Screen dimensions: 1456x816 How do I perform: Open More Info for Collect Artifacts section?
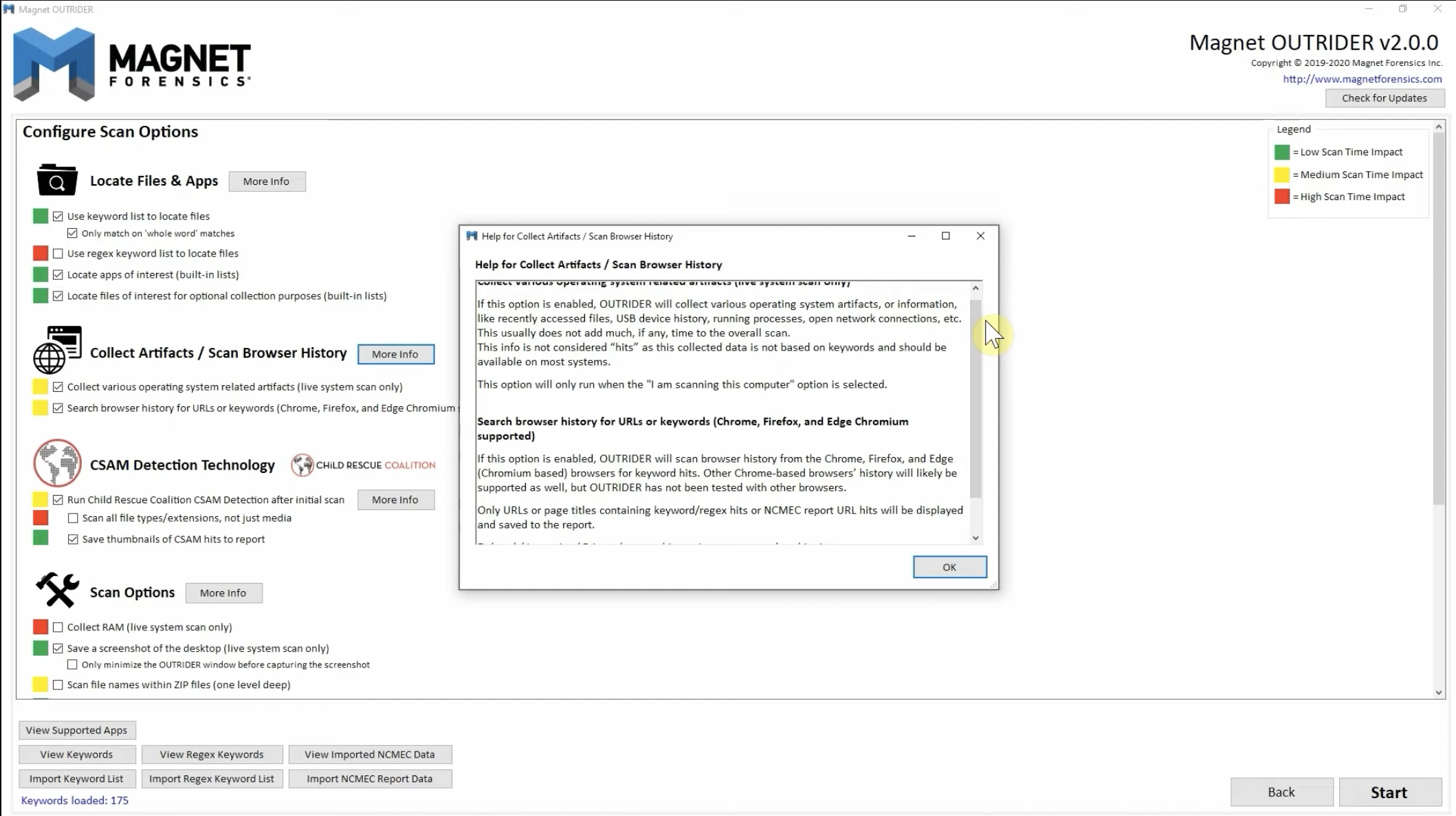pos(396,354)
